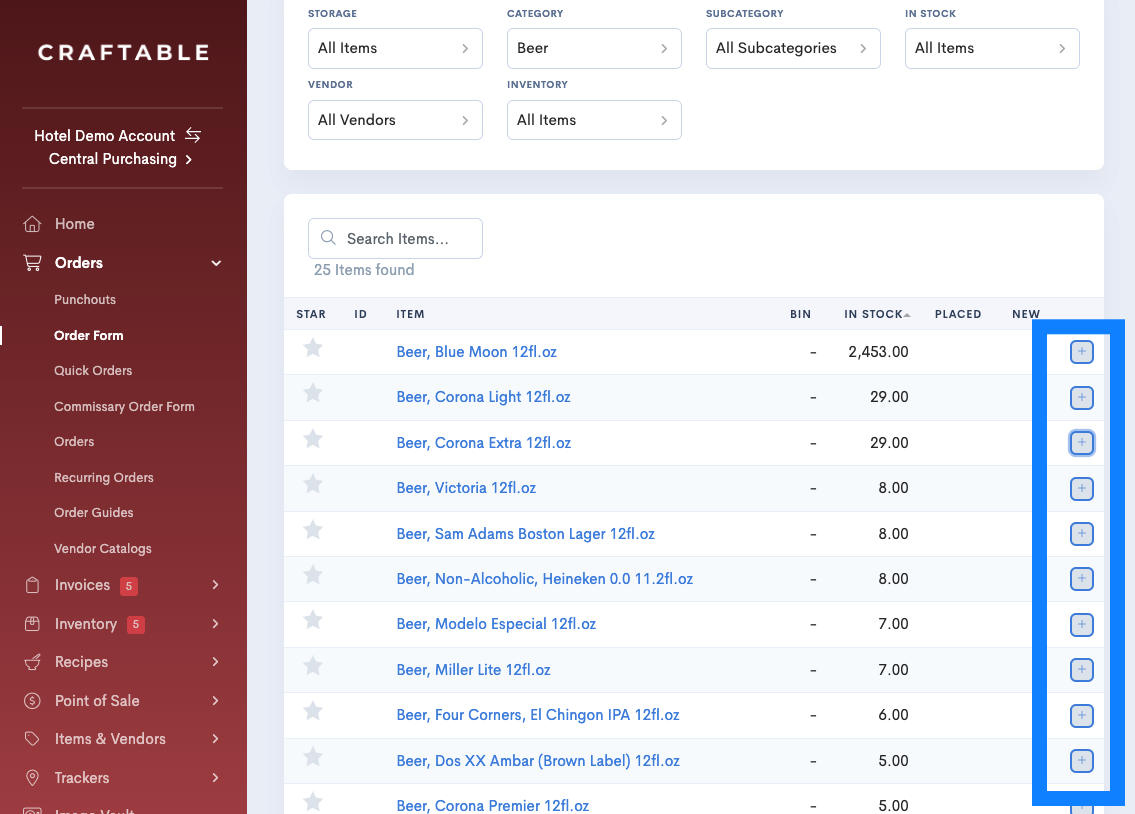1135x814 pixels.
Task: Star the Blue Moon beer item
Action: pyautogui.click(x=313, y=349)
